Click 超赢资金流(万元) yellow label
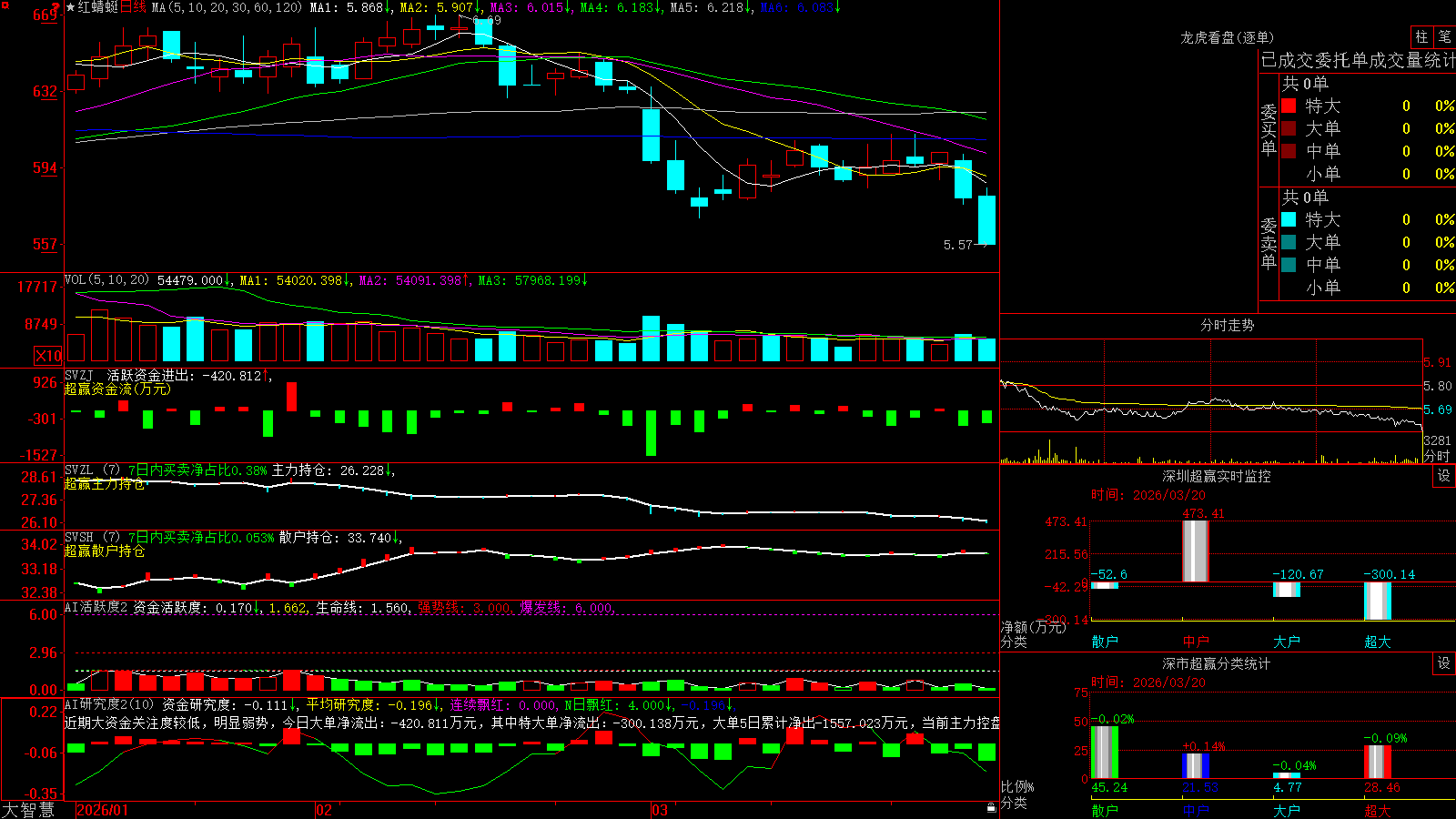Screen dimensions: 1456x819 (117, 389)
